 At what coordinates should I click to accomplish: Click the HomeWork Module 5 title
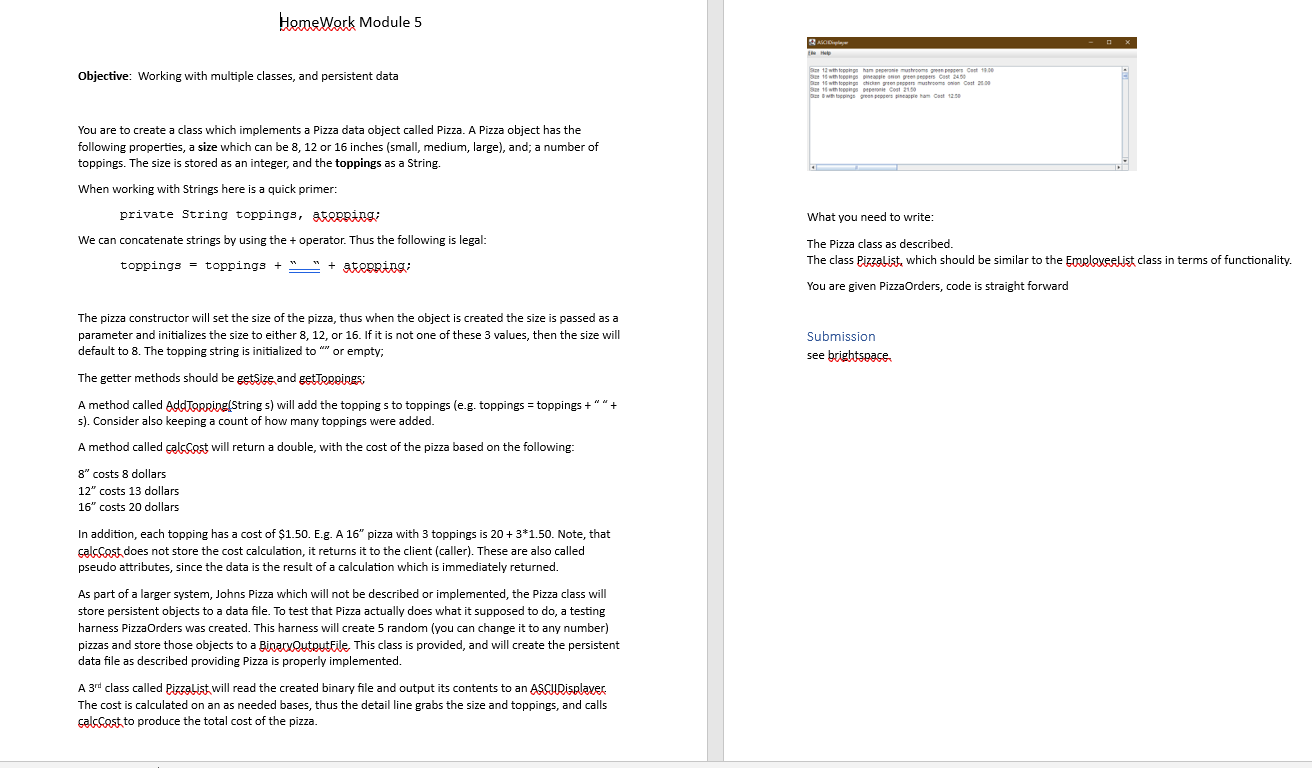[x=351, y=22]
